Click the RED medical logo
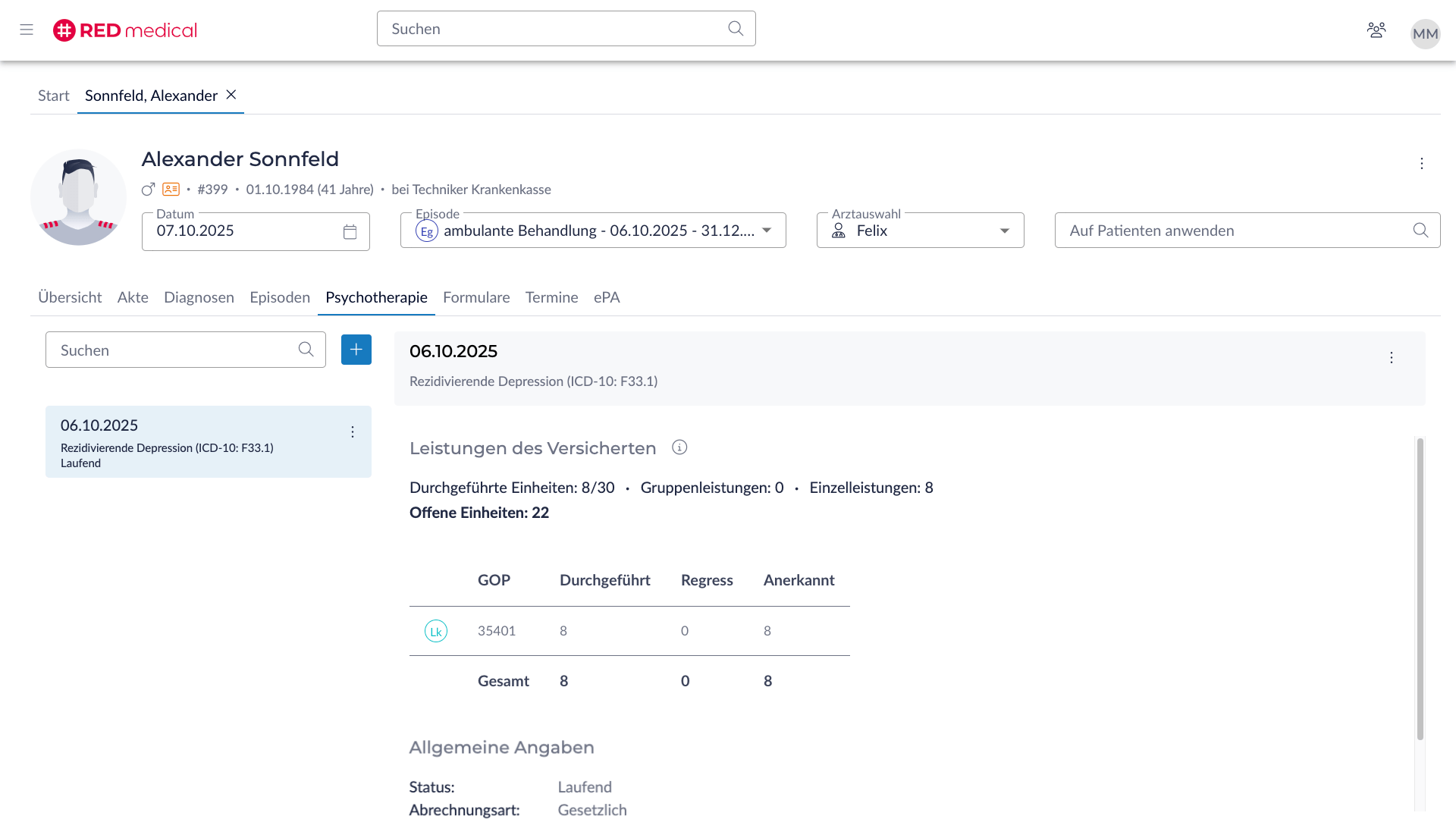Viewport: 1456px width, 819px height. (125, 30)
